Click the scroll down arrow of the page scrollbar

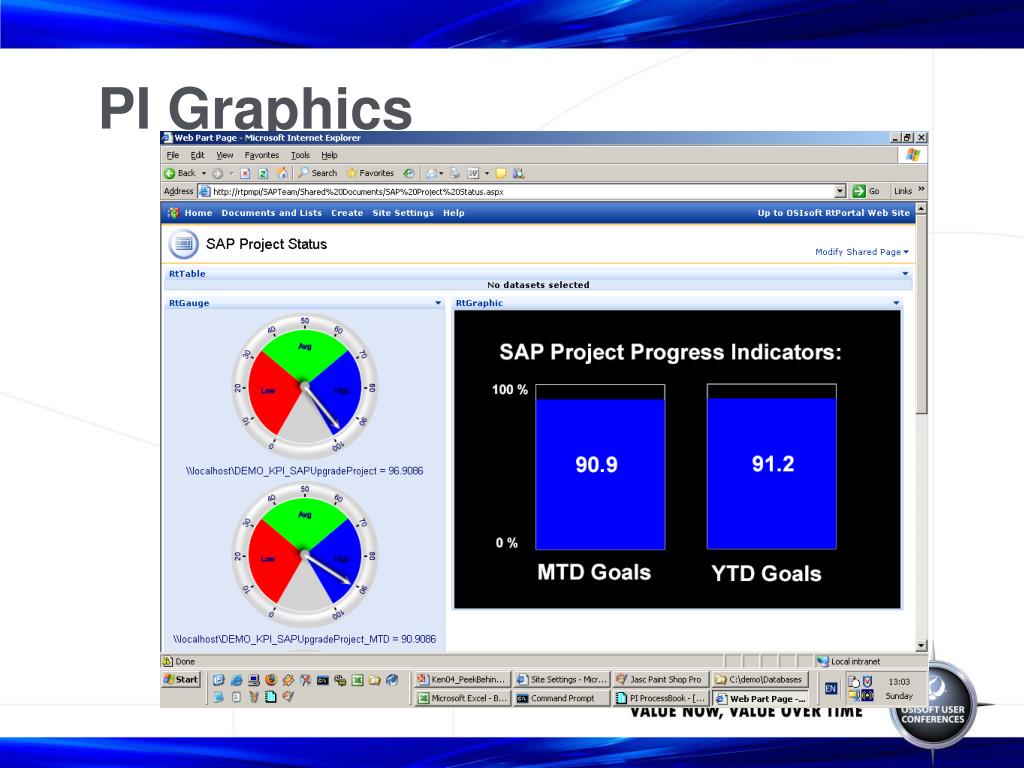coord(921,645)
